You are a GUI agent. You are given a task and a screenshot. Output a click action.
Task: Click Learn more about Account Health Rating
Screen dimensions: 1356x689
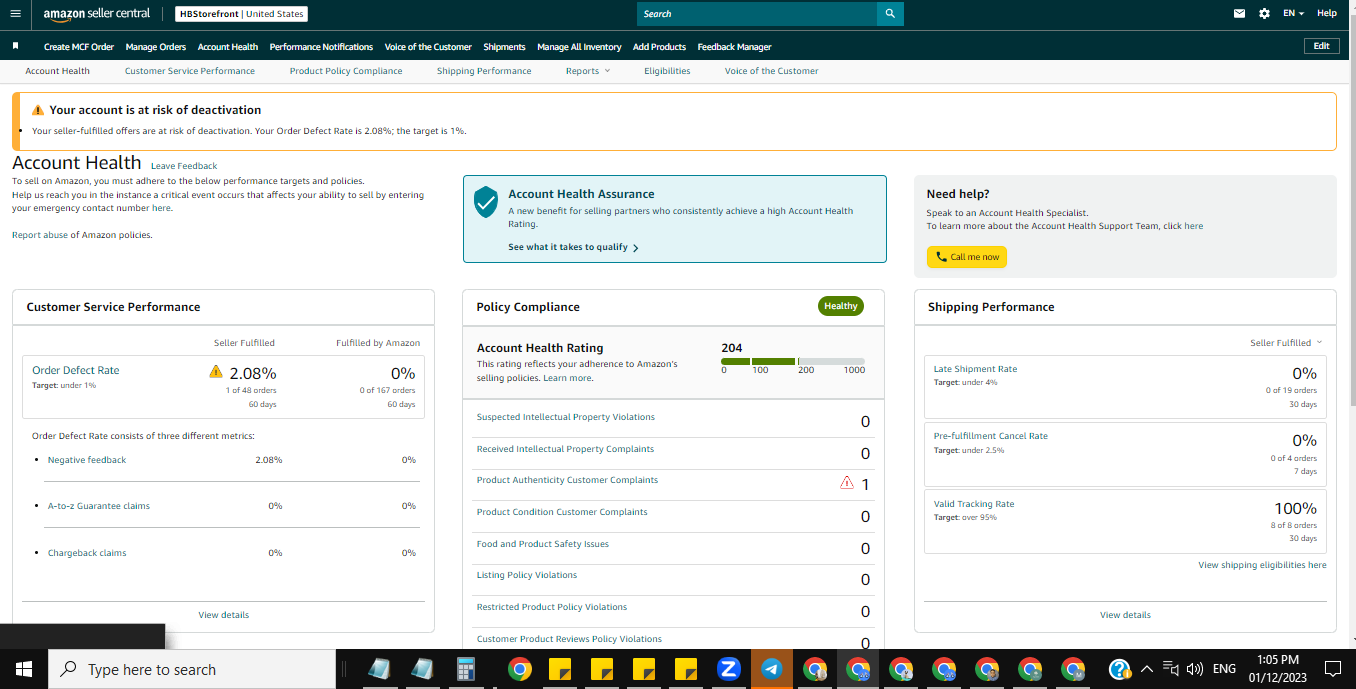click(568, 378)
